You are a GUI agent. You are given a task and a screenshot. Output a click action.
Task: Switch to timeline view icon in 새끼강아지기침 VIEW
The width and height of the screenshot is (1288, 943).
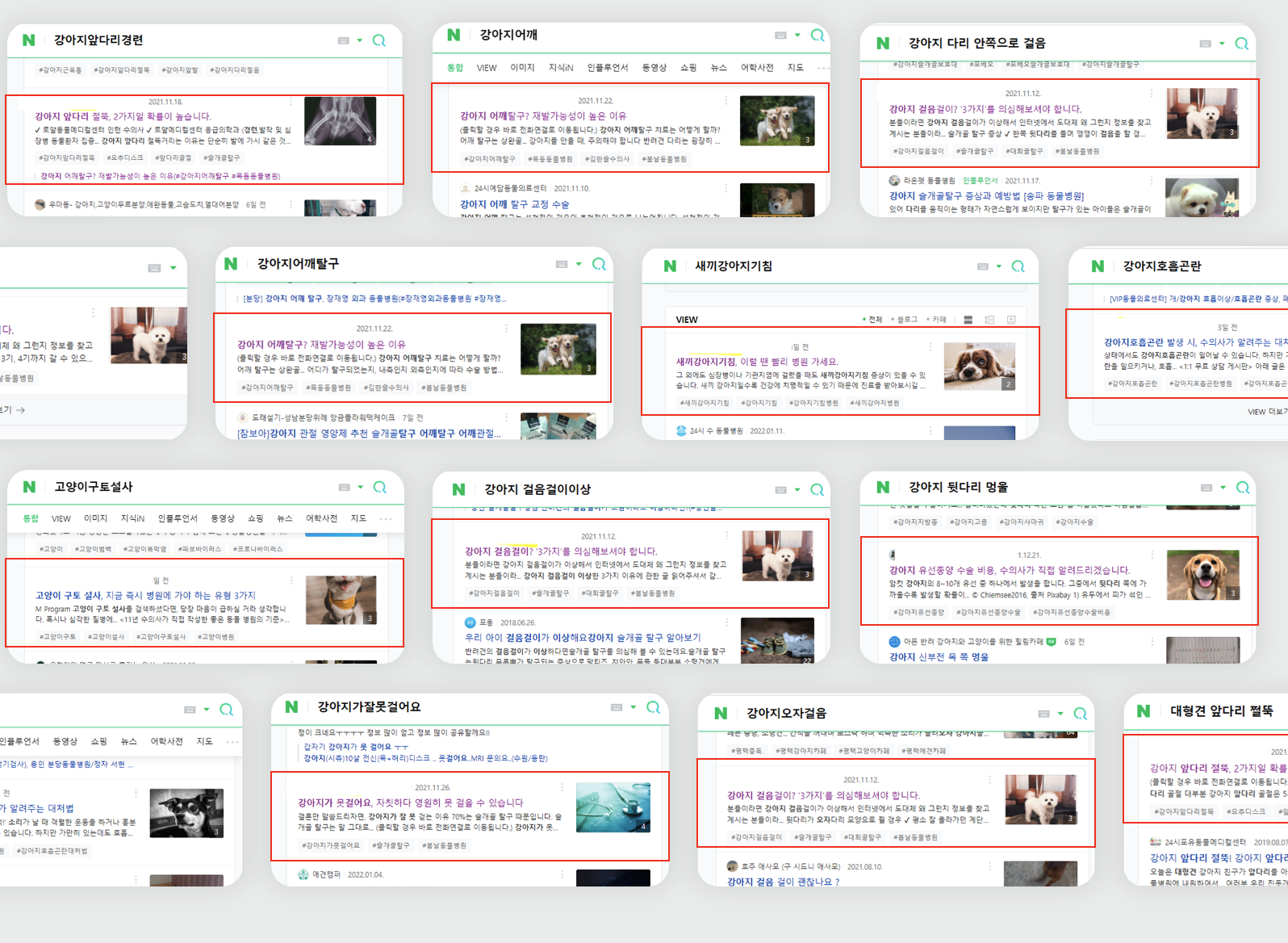[989, 320]
